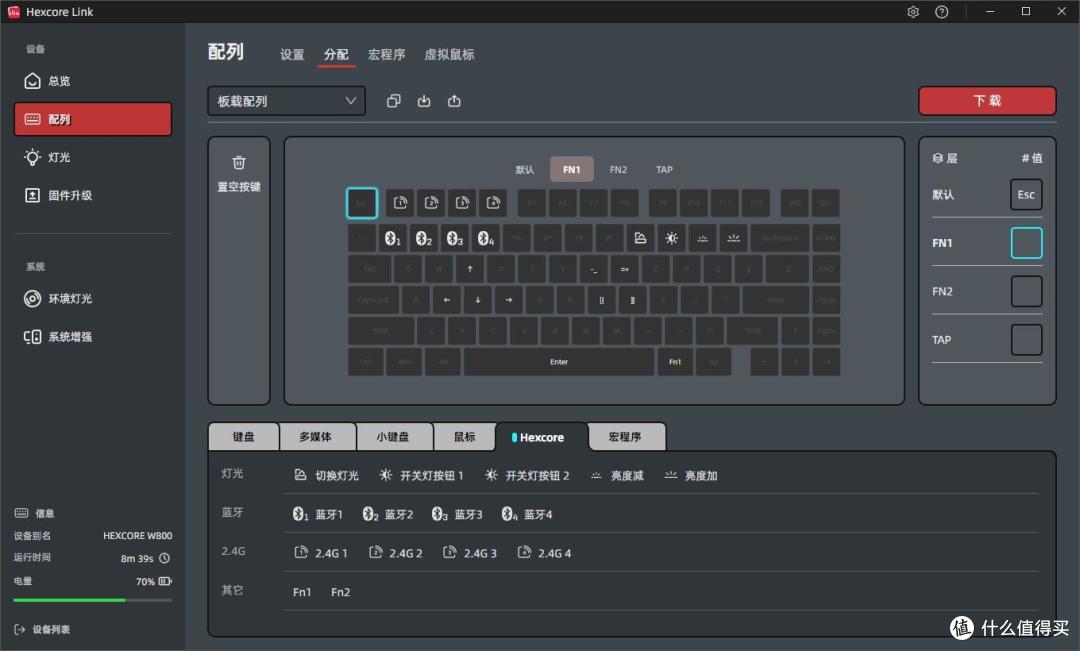Screen dimensions: 1080x651
Task: Switch to the 虚拟鼠标 tab
Action: click(449, 54)
